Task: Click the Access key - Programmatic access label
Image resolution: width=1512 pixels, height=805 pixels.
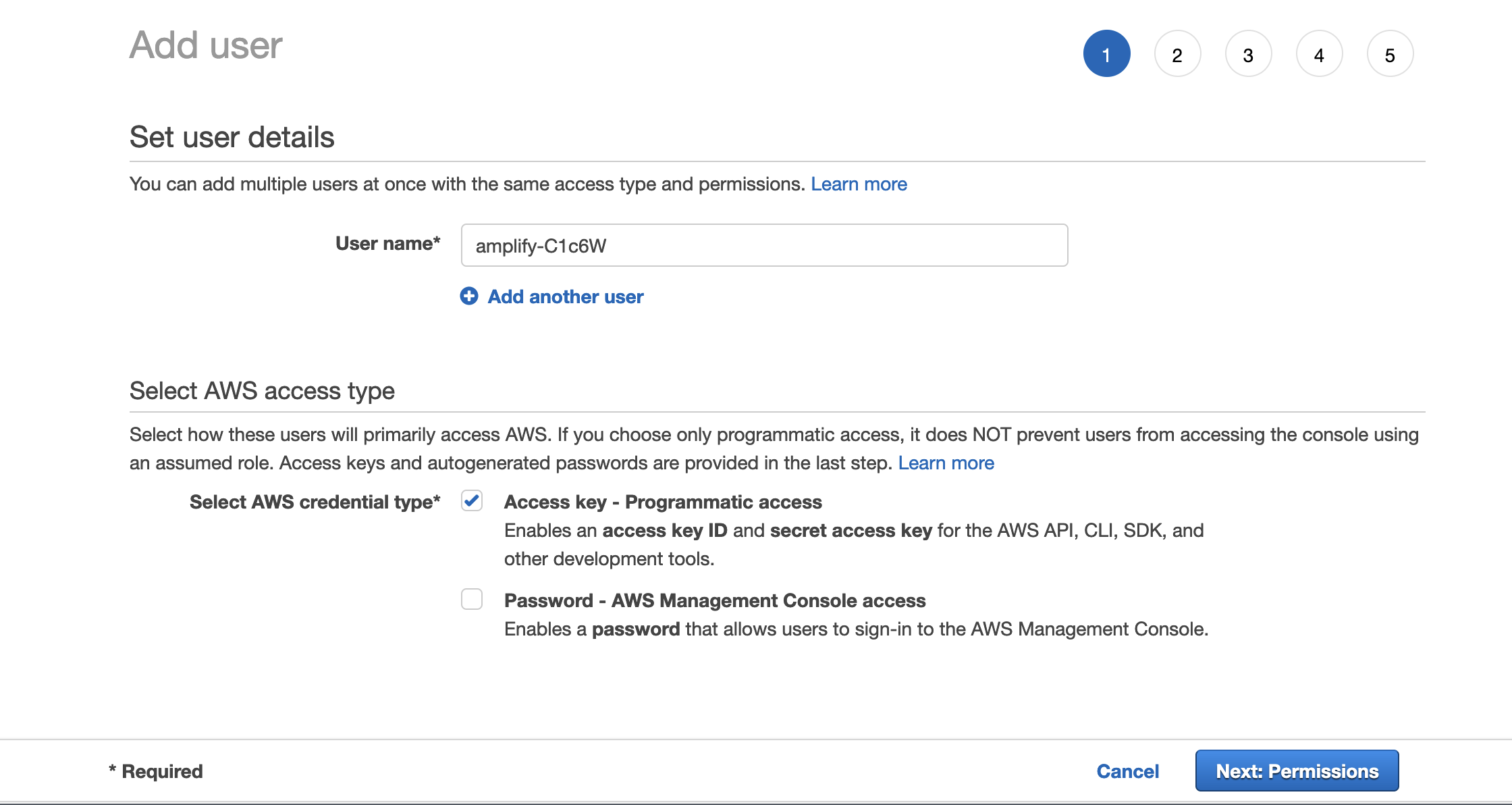Action: coord(663,502)
